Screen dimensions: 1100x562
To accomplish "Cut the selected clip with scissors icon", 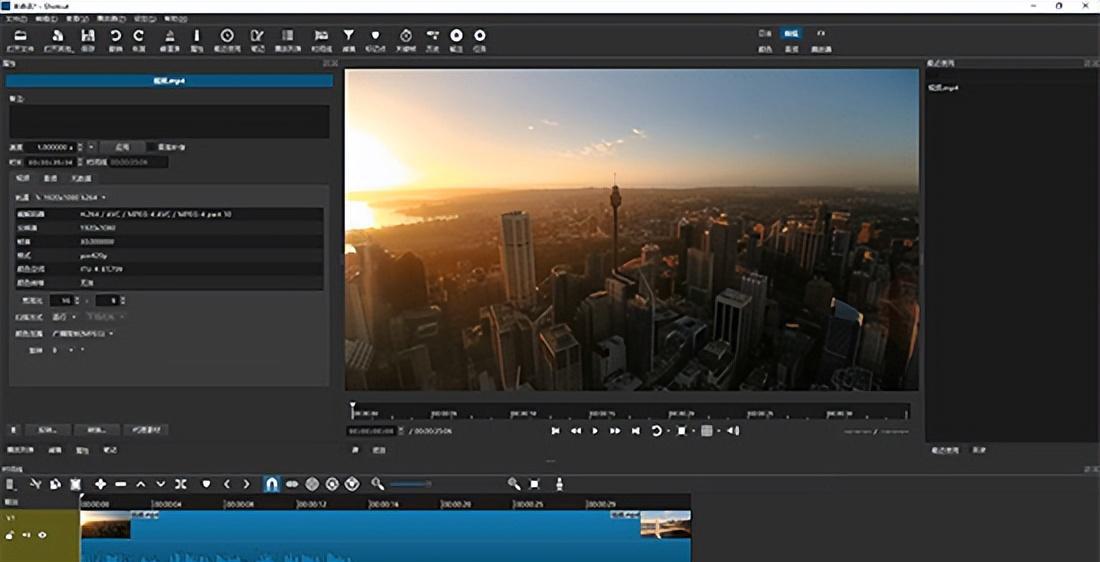I will point(35,484).
